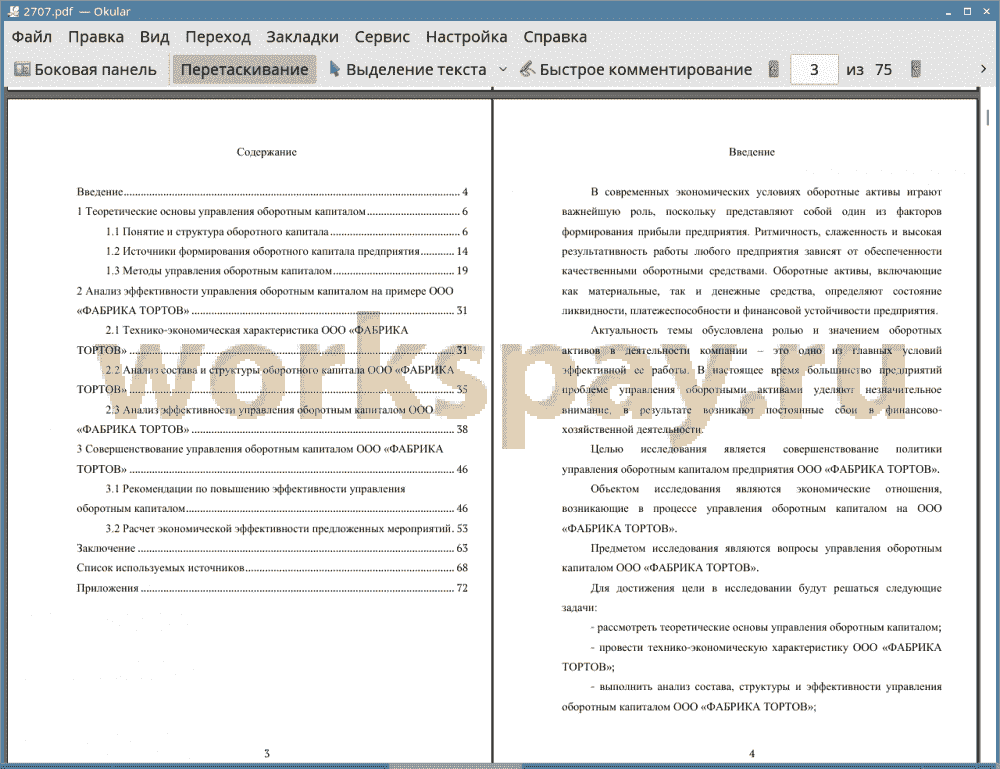Close the Okular window
The width and height of the screenshot is (1000, 769).
[x=987, y=11]
